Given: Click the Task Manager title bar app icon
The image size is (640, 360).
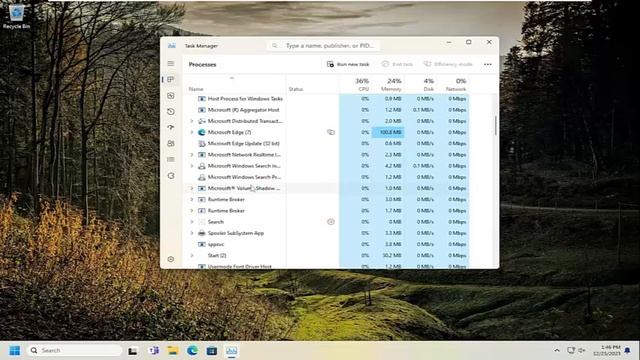Looking at the screenshot, I should pos(171,46).
